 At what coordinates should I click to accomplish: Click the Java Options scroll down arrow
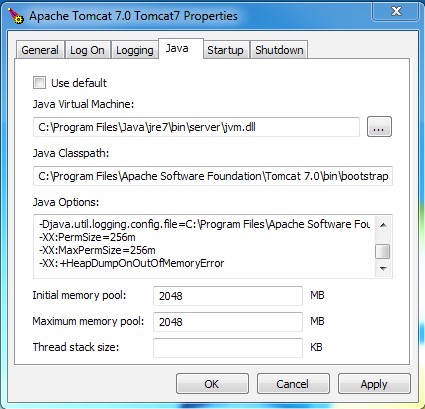tap(383, 269)
